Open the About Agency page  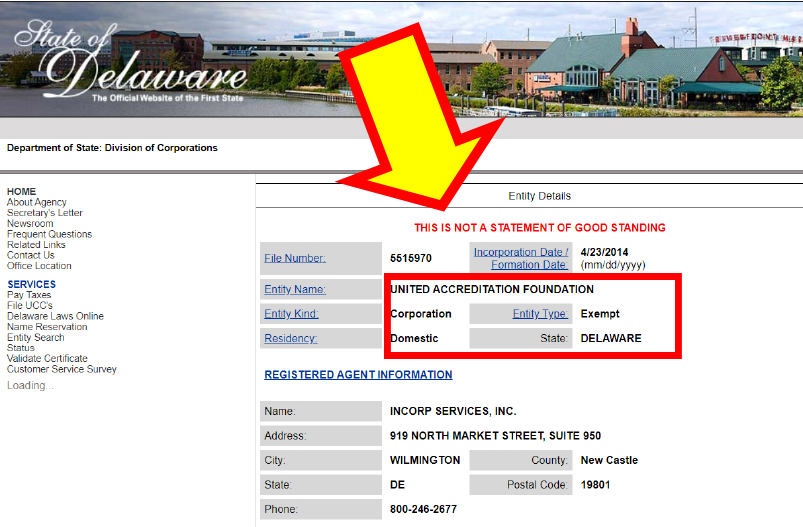[x=37, y=202]
